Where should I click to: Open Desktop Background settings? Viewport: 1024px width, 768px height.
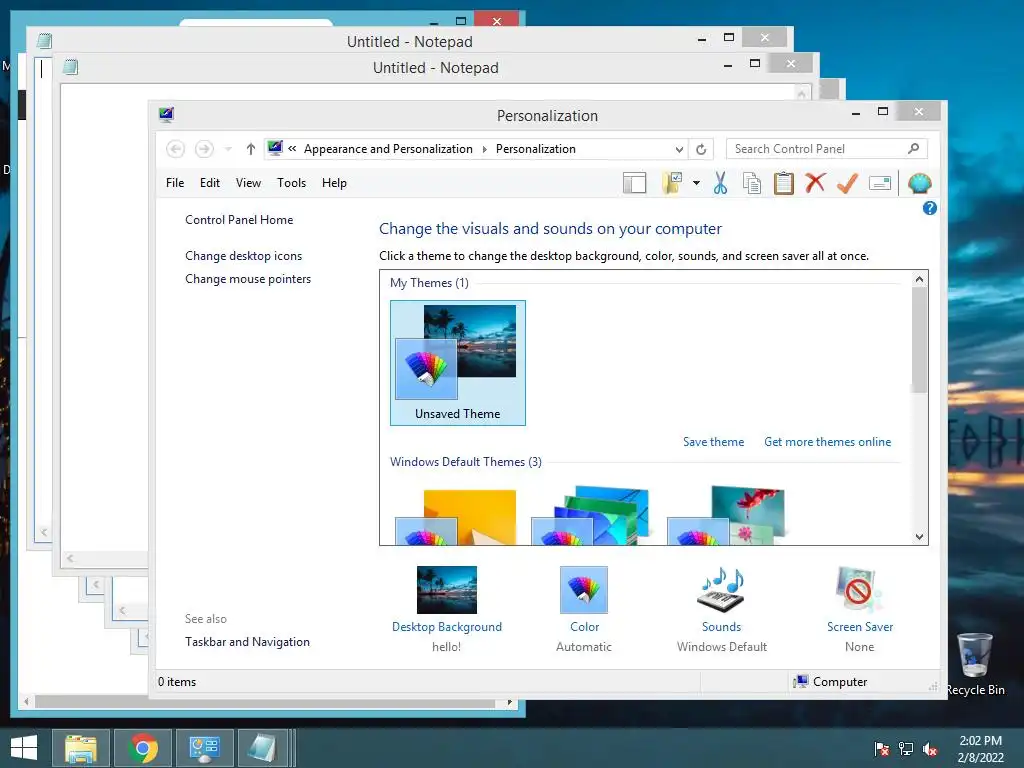[x=447, y=590]
